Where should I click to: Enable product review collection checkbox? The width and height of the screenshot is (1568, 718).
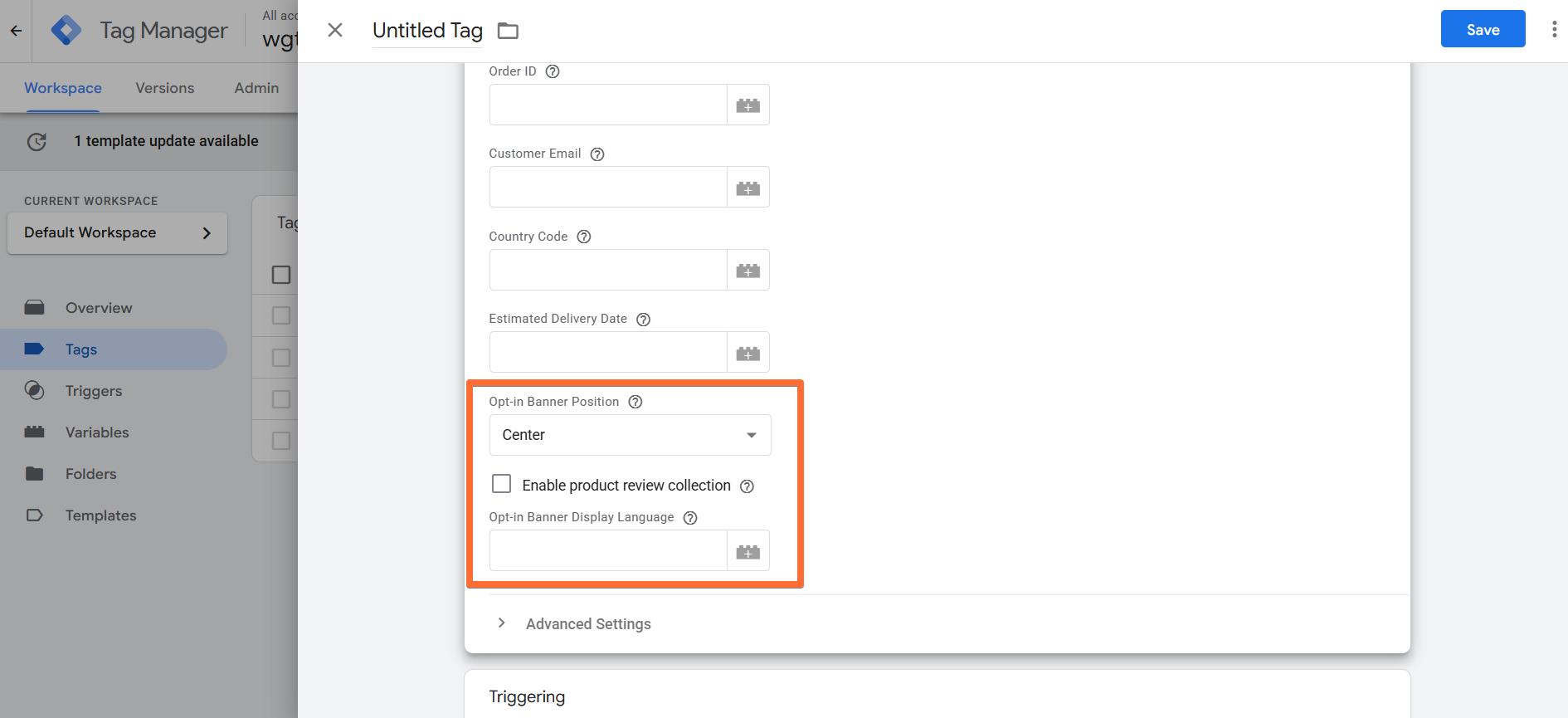[x=501, y=484]
